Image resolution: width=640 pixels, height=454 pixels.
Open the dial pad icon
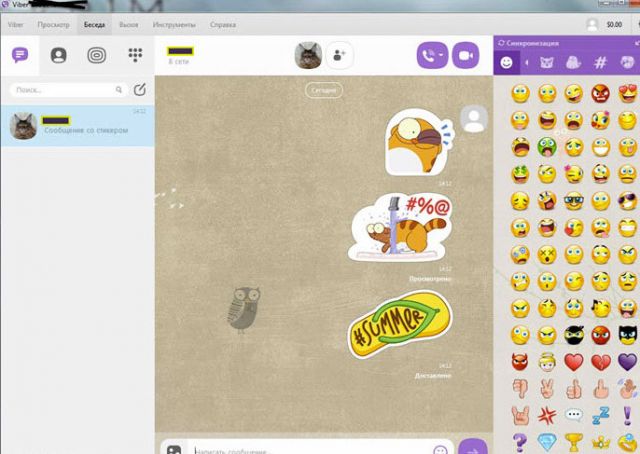click(135, 55)
